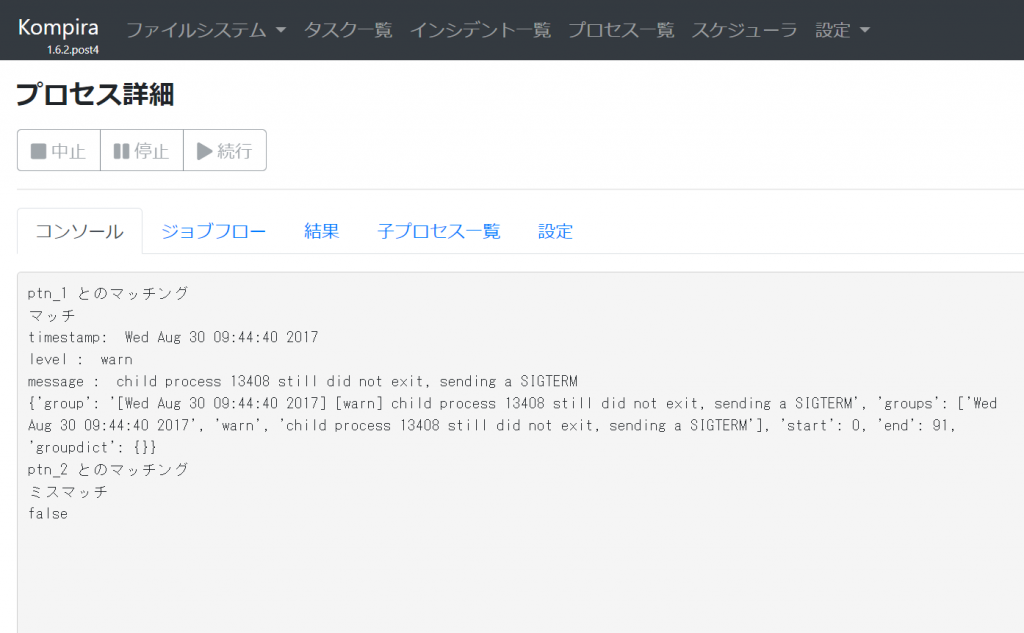1024x633 pixels.
Task: Open インシデント一覧 from the navbar
Action: pyautogui.click(x=480, y=31)
